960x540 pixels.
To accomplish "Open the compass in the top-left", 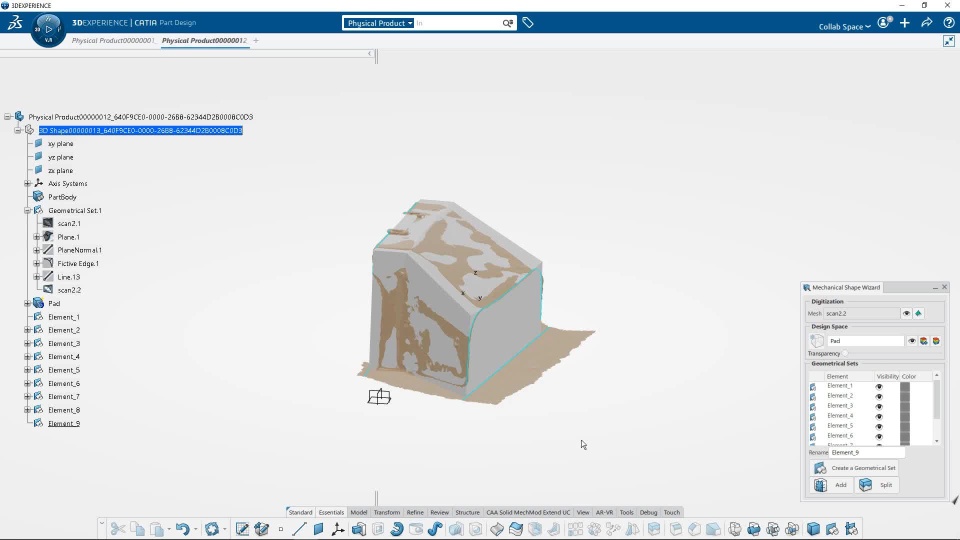I will [48, 29].
